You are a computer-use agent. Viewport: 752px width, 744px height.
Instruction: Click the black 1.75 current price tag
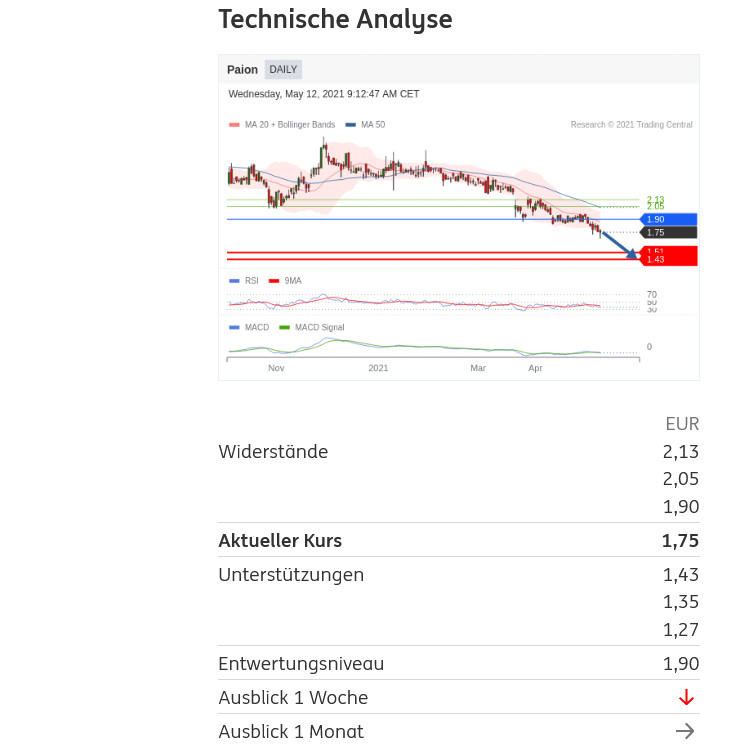point(667,232)
